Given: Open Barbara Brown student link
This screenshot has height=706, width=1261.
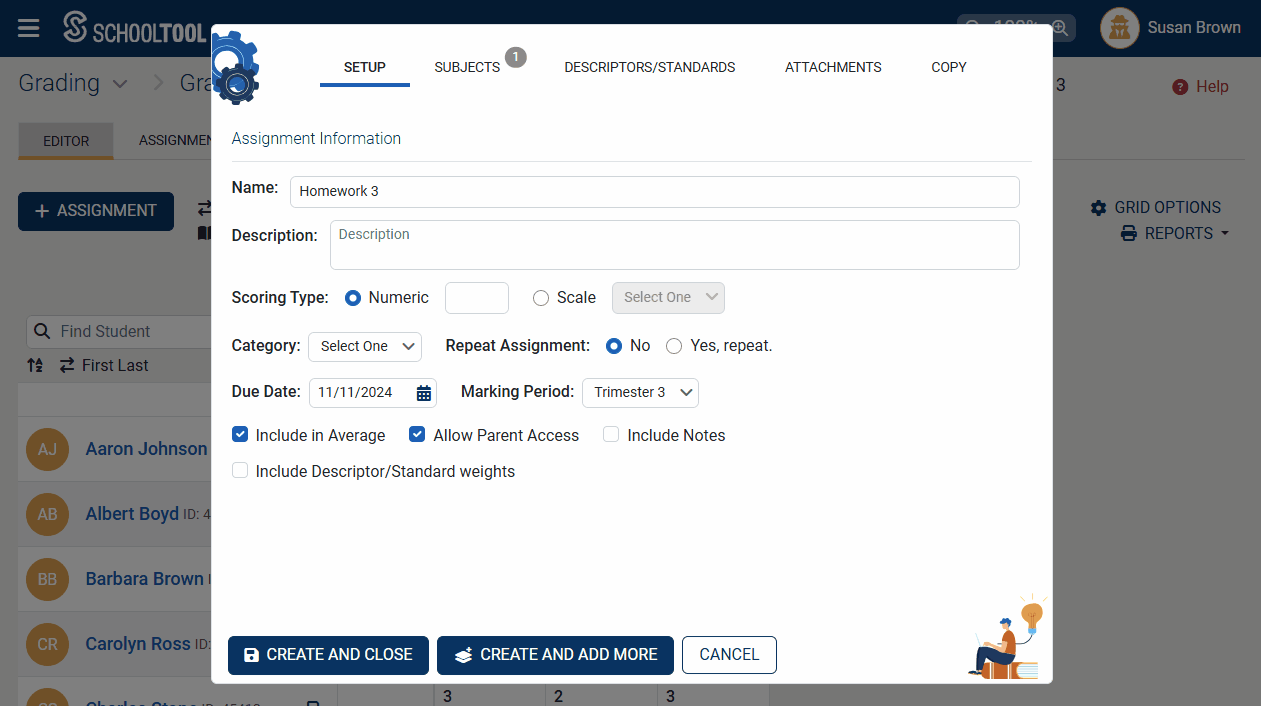Looking at the screenshot, I should tap(144, 579).
